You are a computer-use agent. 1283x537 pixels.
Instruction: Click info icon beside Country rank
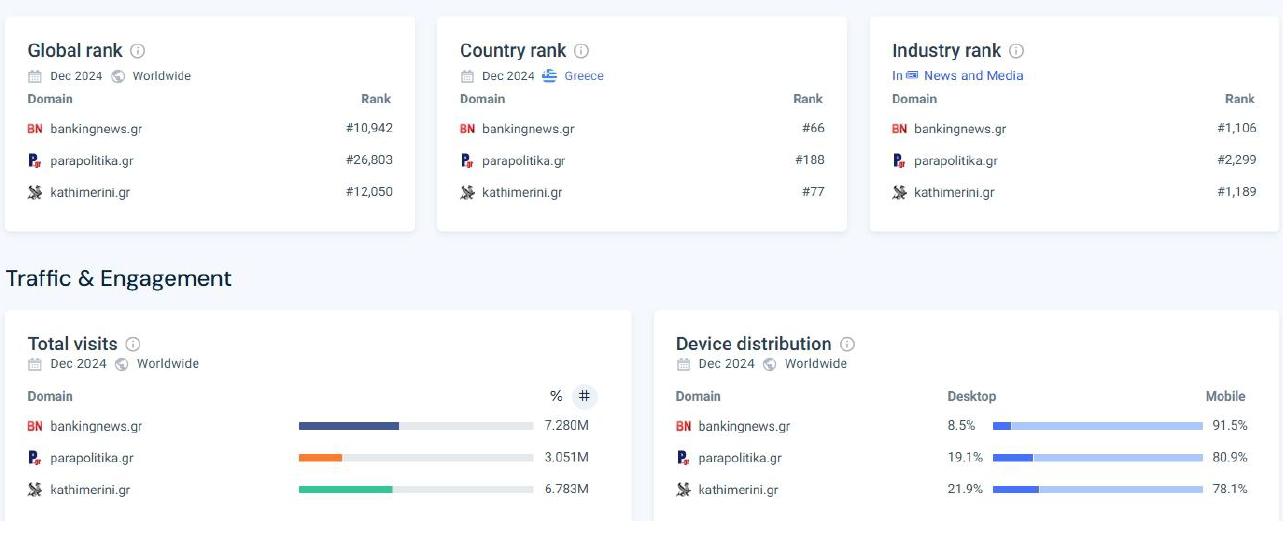point(581,51)
